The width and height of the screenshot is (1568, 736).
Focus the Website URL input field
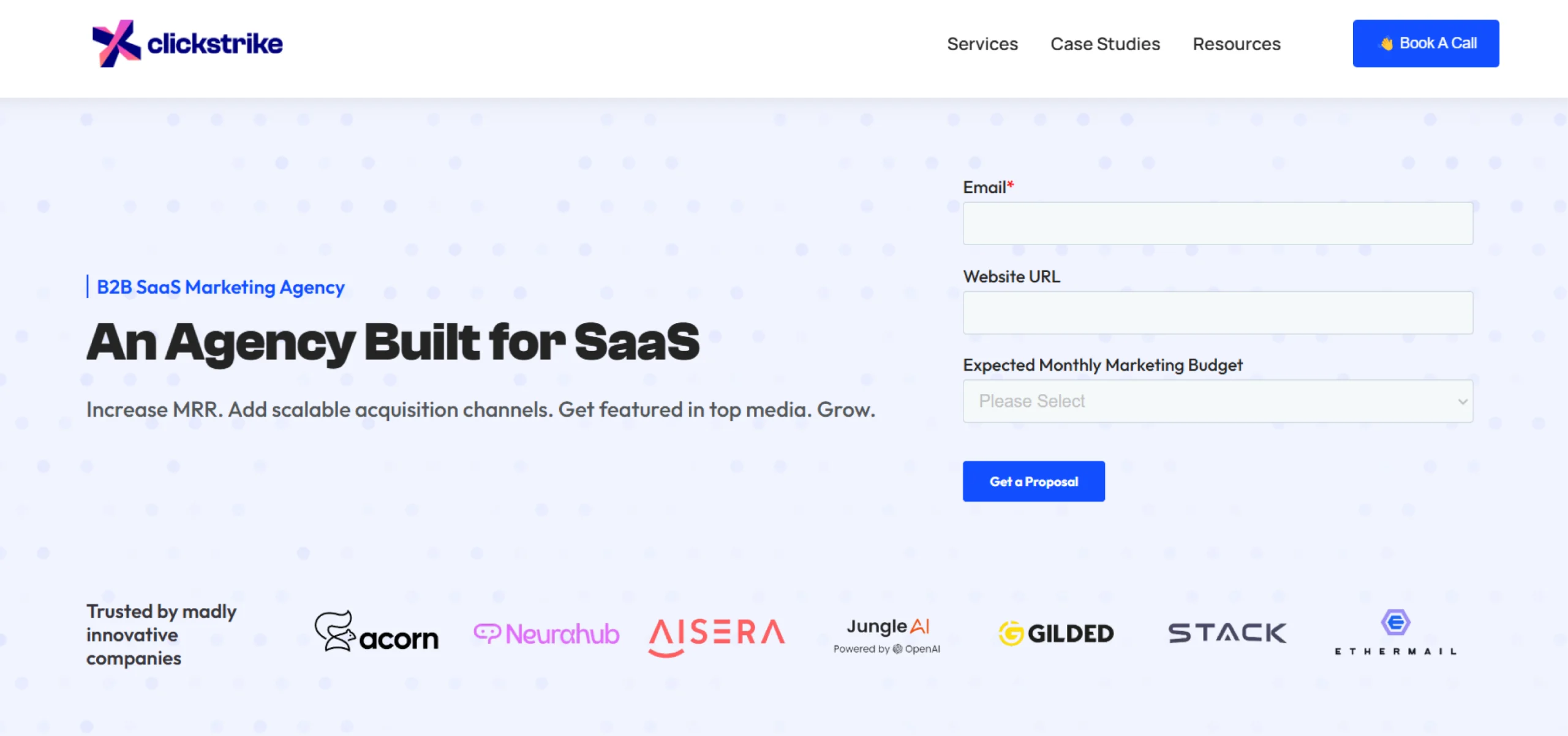(x=1218, y=313)
